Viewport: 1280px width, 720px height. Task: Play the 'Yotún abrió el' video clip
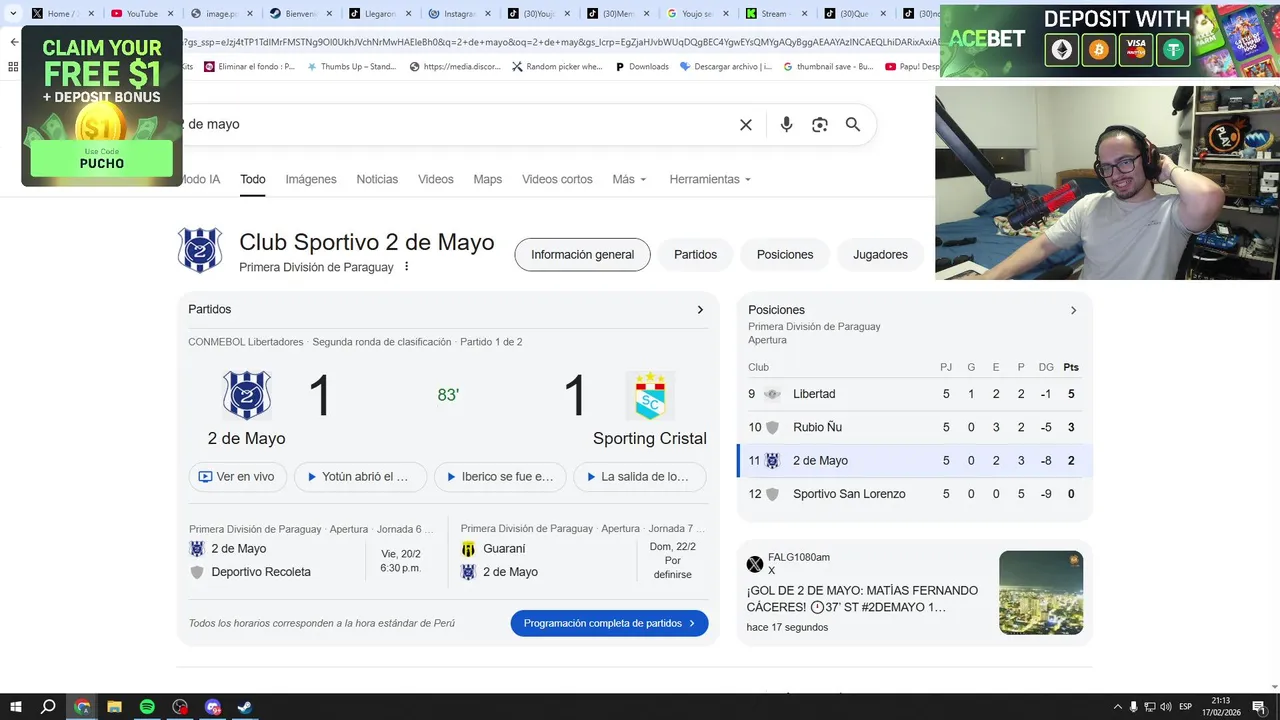pyautogui.click(x=360, y=477)
